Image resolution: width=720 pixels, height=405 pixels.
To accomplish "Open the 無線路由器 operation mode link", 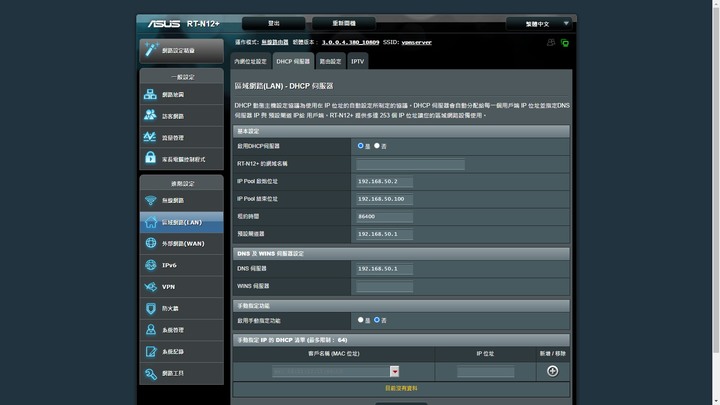I will pyautogui.click(x=275, y=42).
